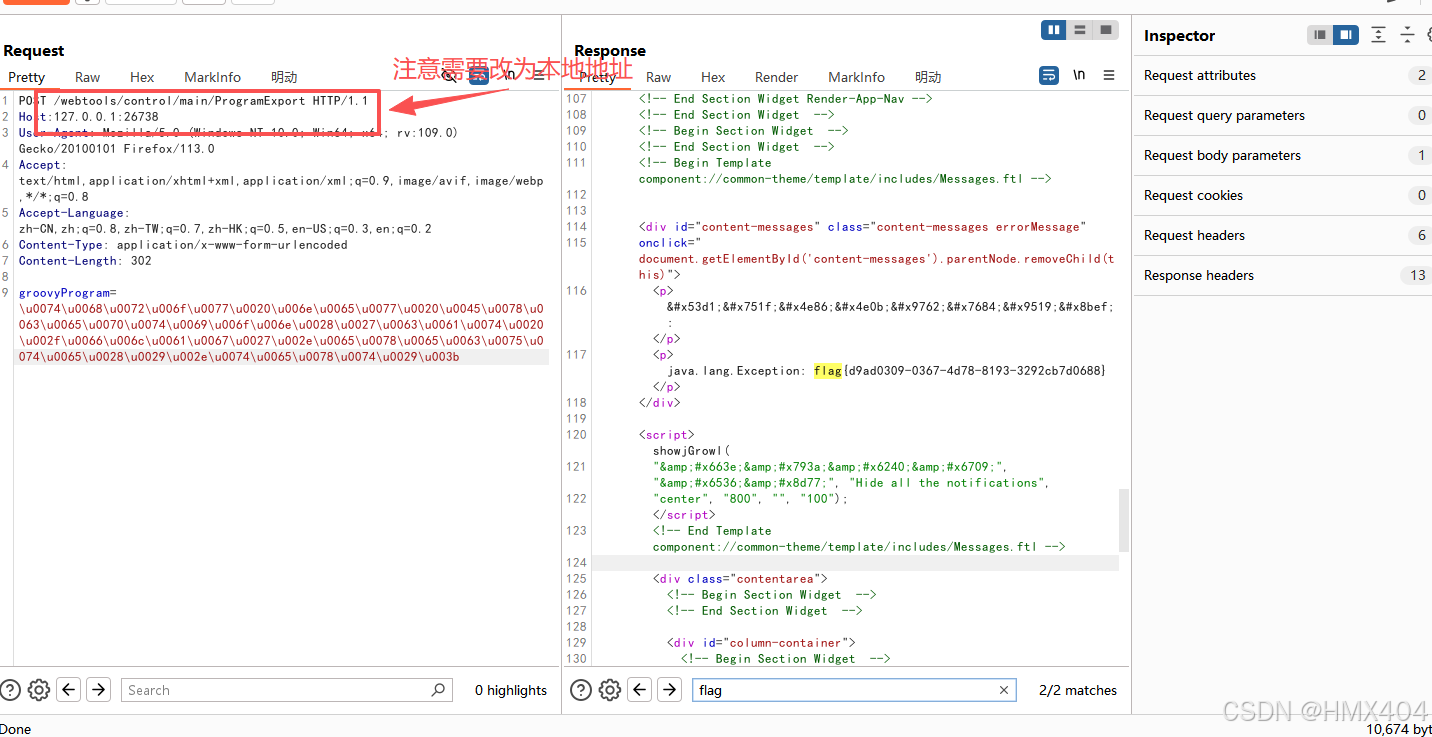The image size is (1432, 737).
Task: Open Response 明动 tab
Action: click(x=928, y=77)
